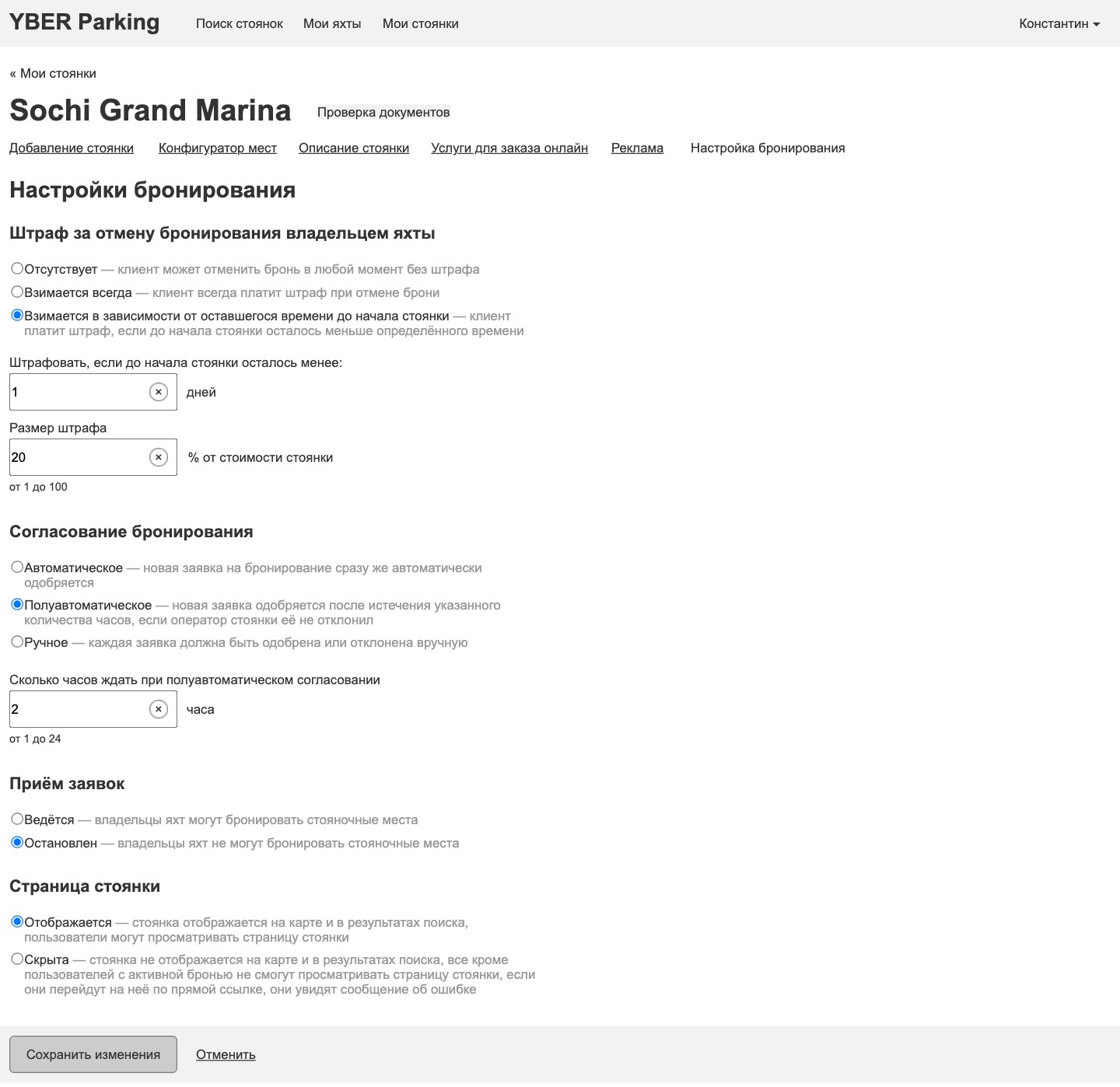This screenshot has height=1087, width=1120.
Task: Click the YBER Parking logo
Action: tap(84, 23)
